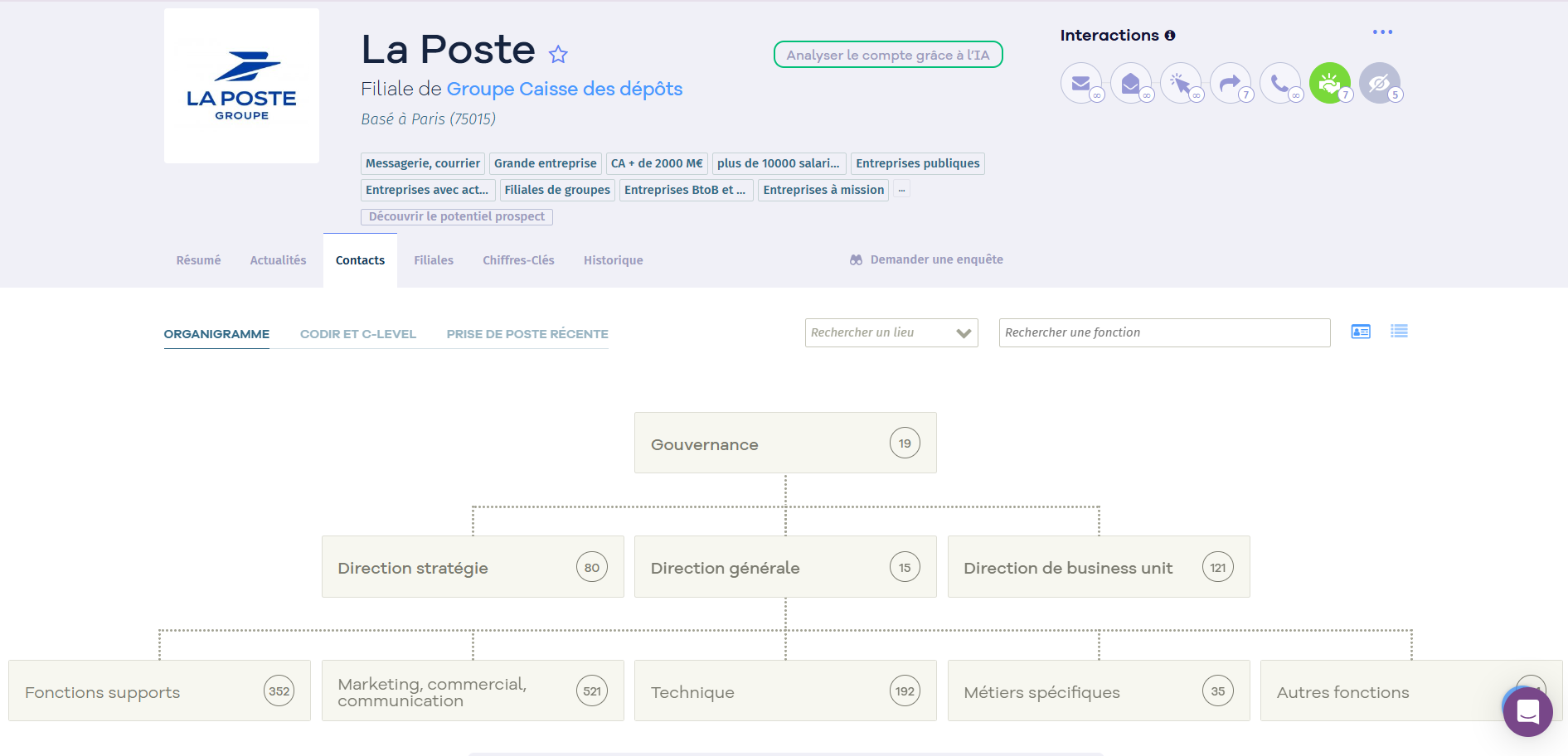Open the Filiales tab
The height and width of the screenshot is (756, 1568).
point(434,260)
